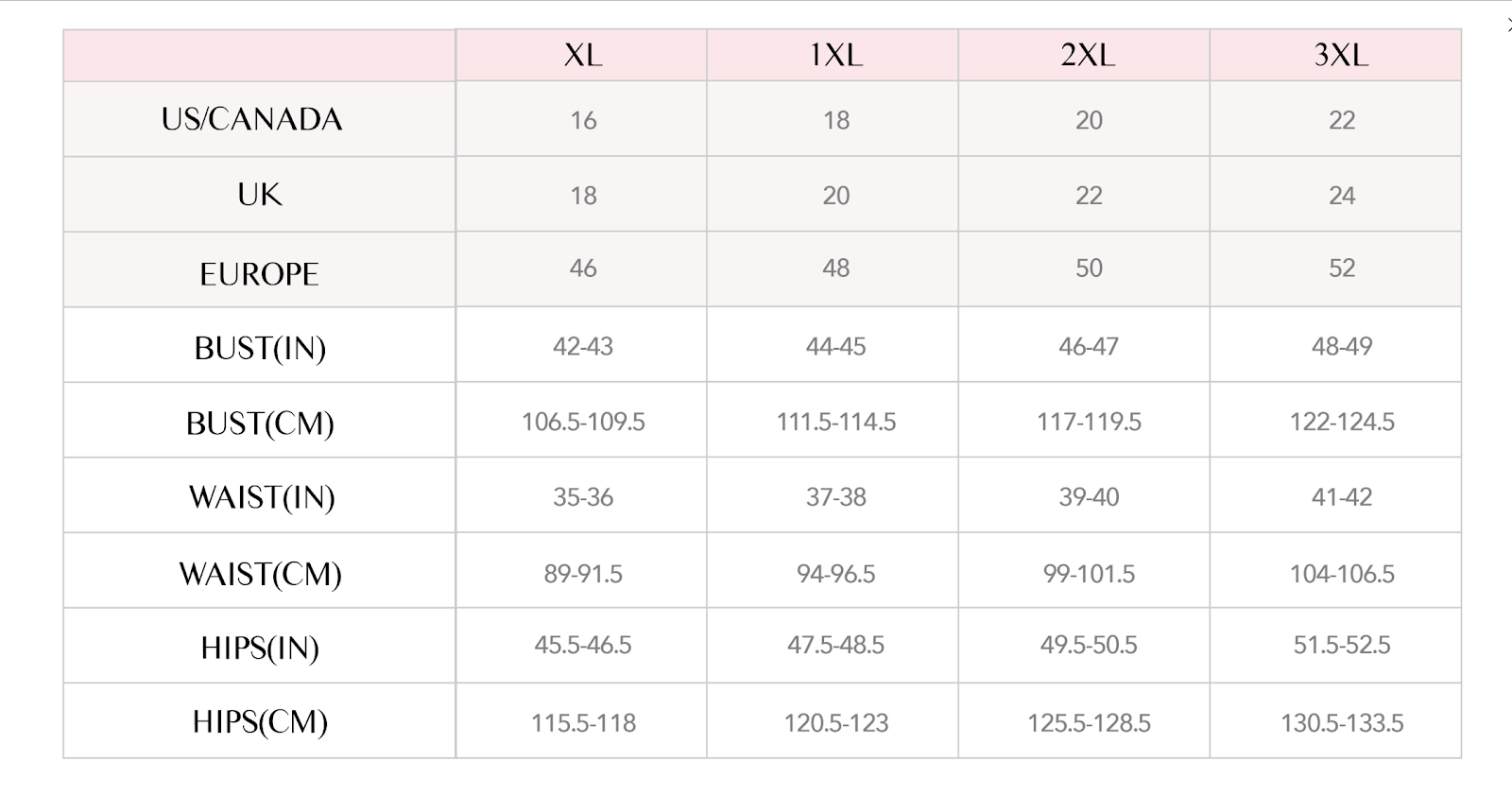Click the WAIST(CM) row label
Screen dimensions: 1512x796
click(x=260, y=574)
